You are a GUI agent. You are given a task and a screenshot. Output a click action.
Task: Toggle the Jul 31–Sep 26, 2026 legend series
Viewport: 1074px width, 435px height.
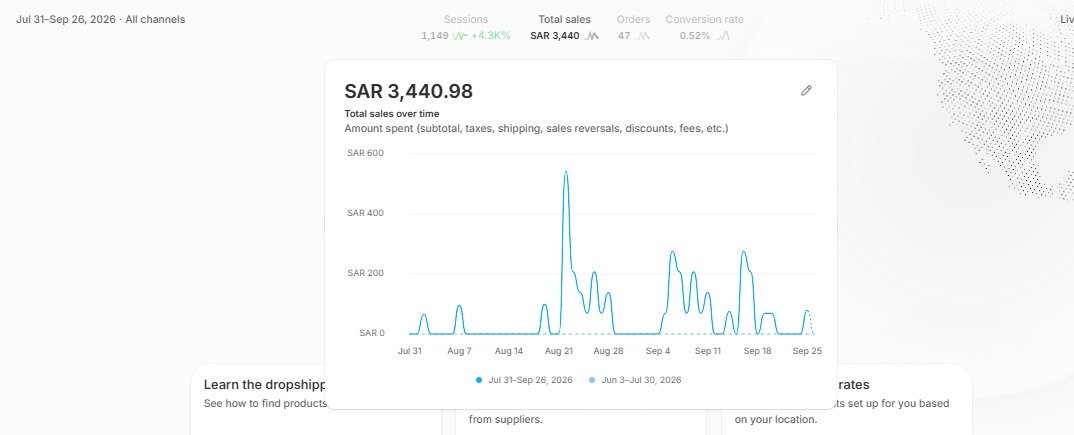coord(524,380)
